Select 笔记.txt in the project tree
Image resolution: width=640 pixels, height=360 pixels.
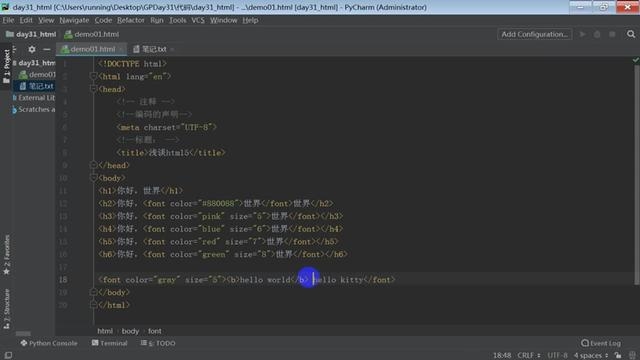click(37, 86)
